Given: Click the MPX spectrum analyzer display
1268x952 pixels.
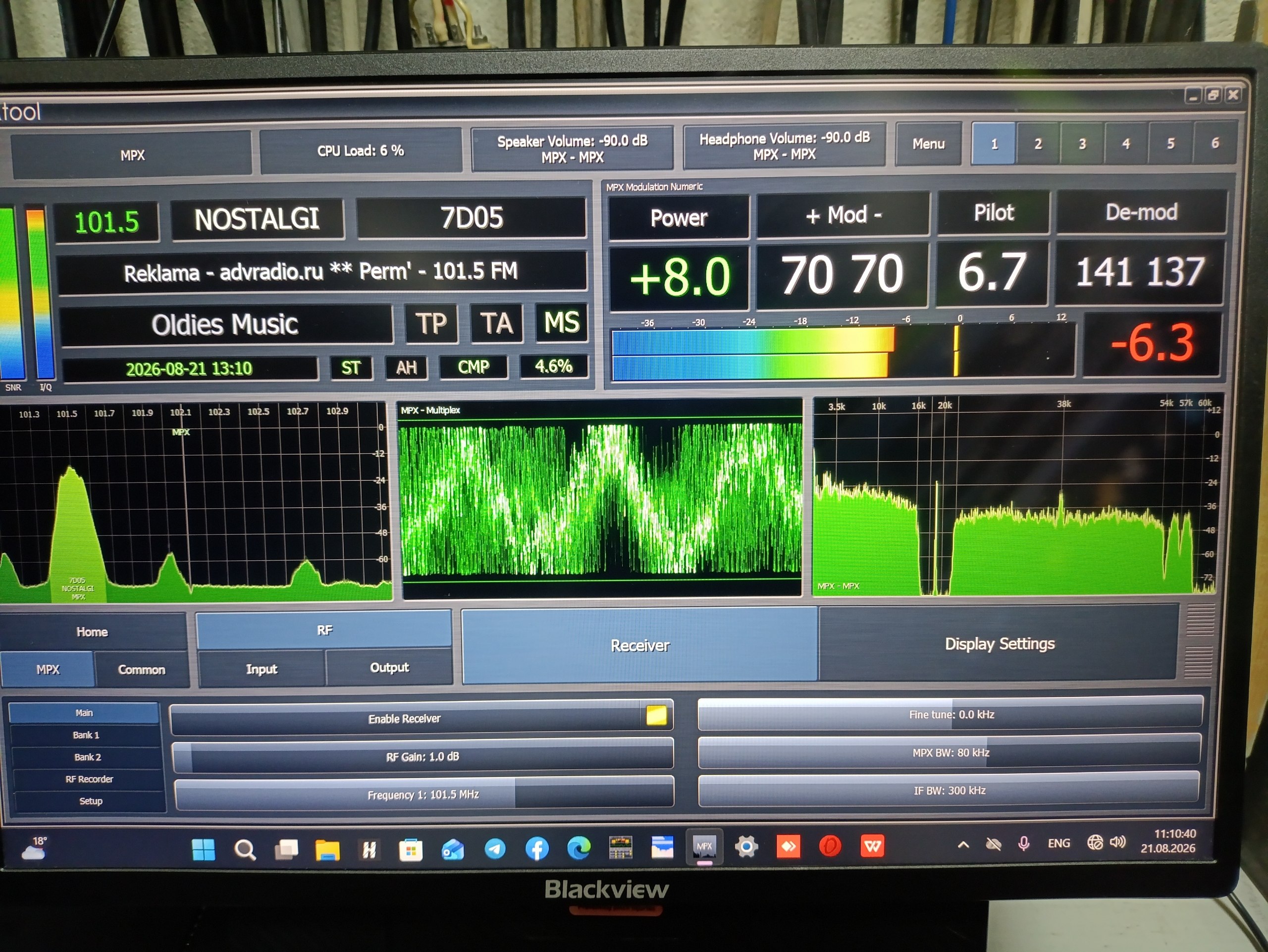Looking at the screenshot, I should 1016,495.
